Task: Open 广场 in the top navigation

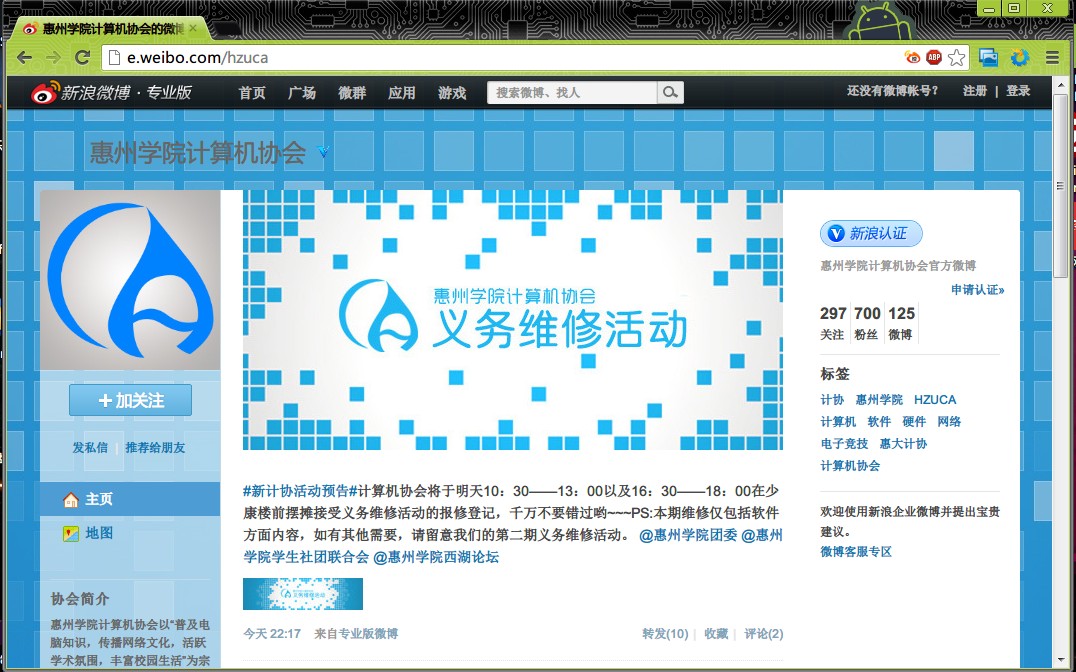Action: click(x=302, y=93)
